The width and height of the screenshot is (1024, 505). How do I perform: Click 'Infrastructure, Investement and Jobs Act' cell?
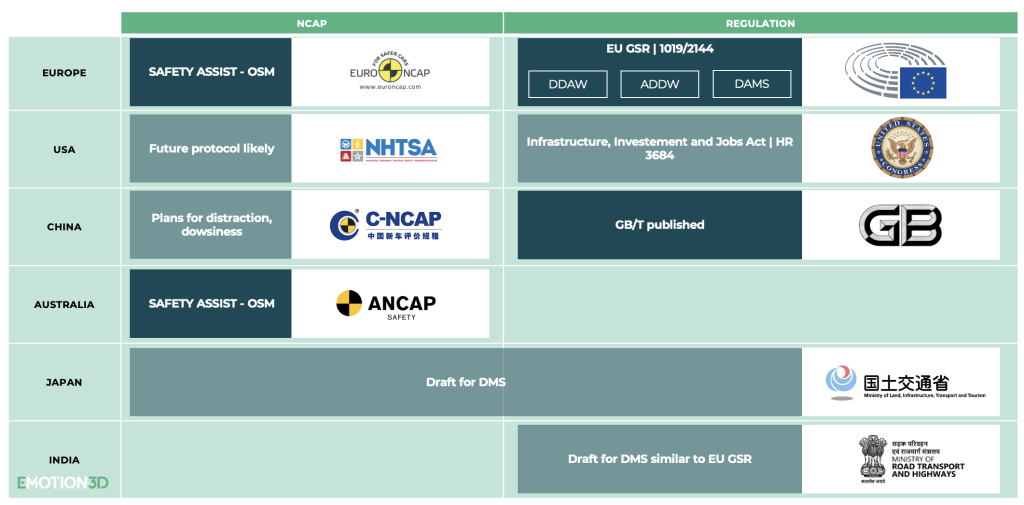(660, 148)
